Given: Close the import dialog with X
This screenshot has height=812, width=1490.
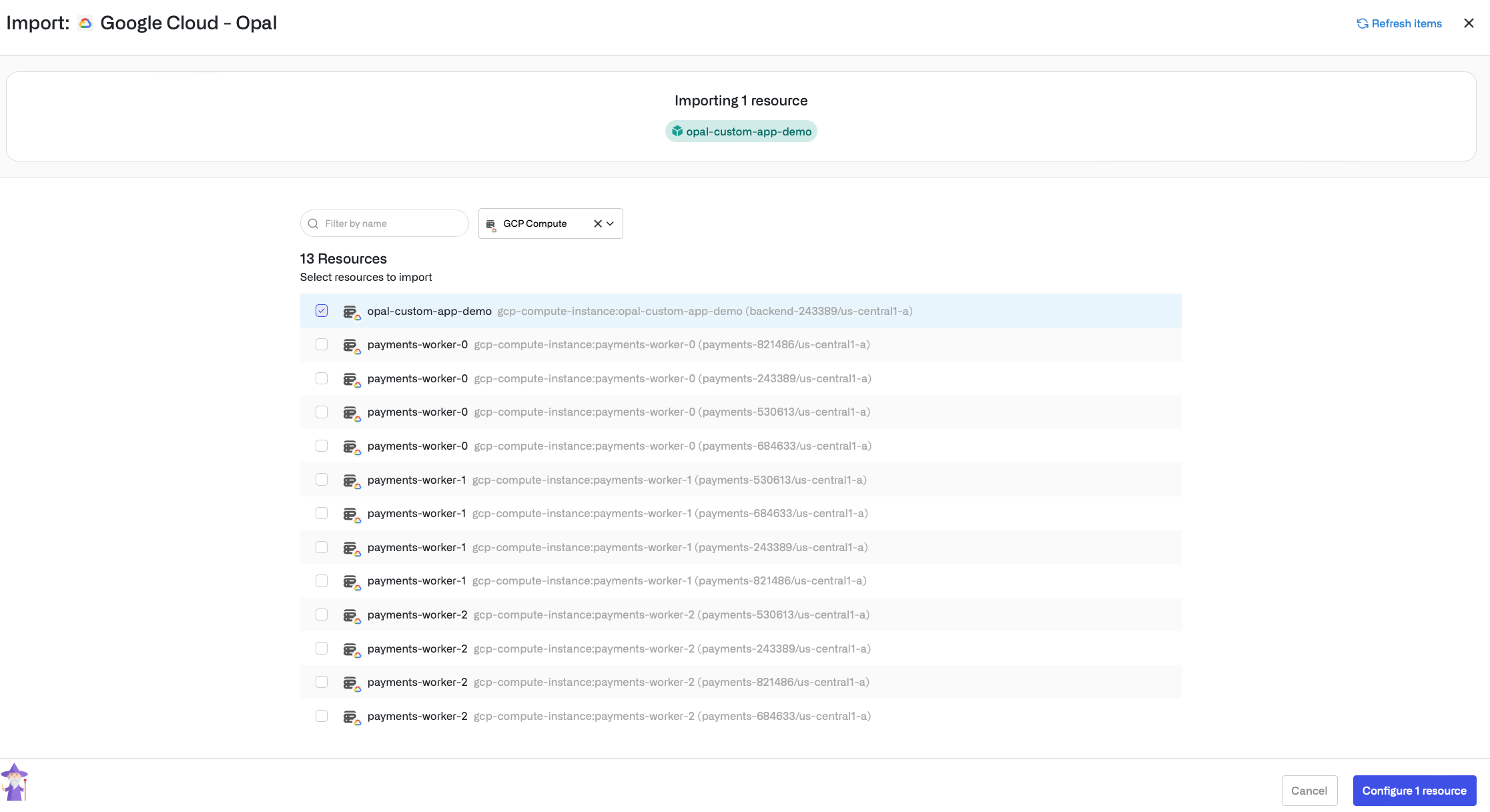Looking at the screenshot, I should coord(1469,23).
